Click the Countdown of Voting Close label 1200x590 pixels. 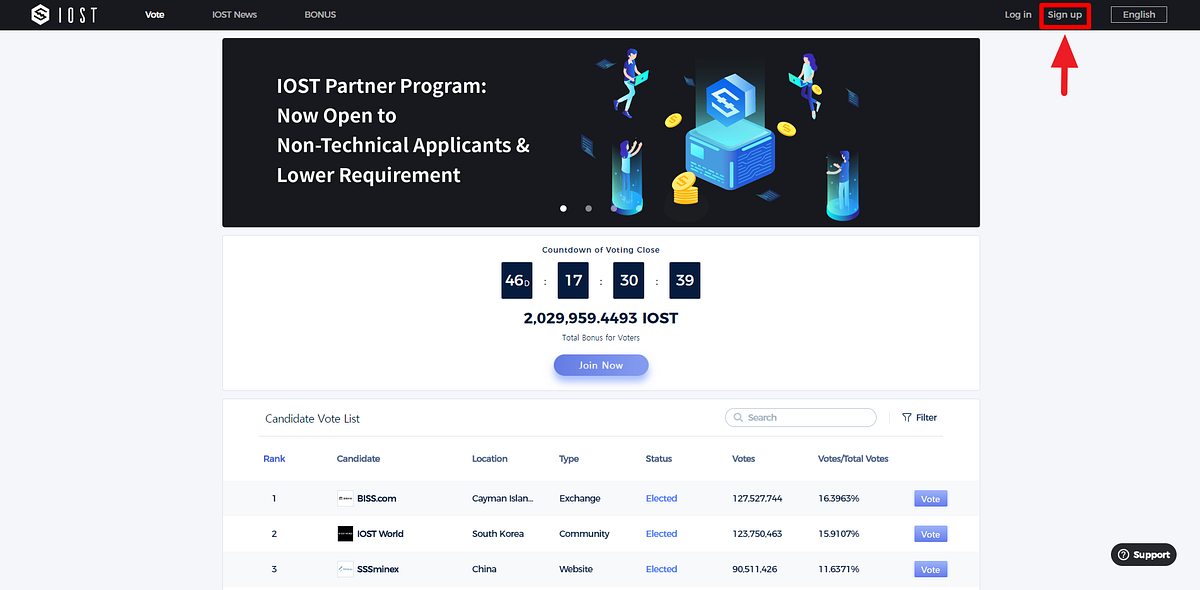click(601, 250)
